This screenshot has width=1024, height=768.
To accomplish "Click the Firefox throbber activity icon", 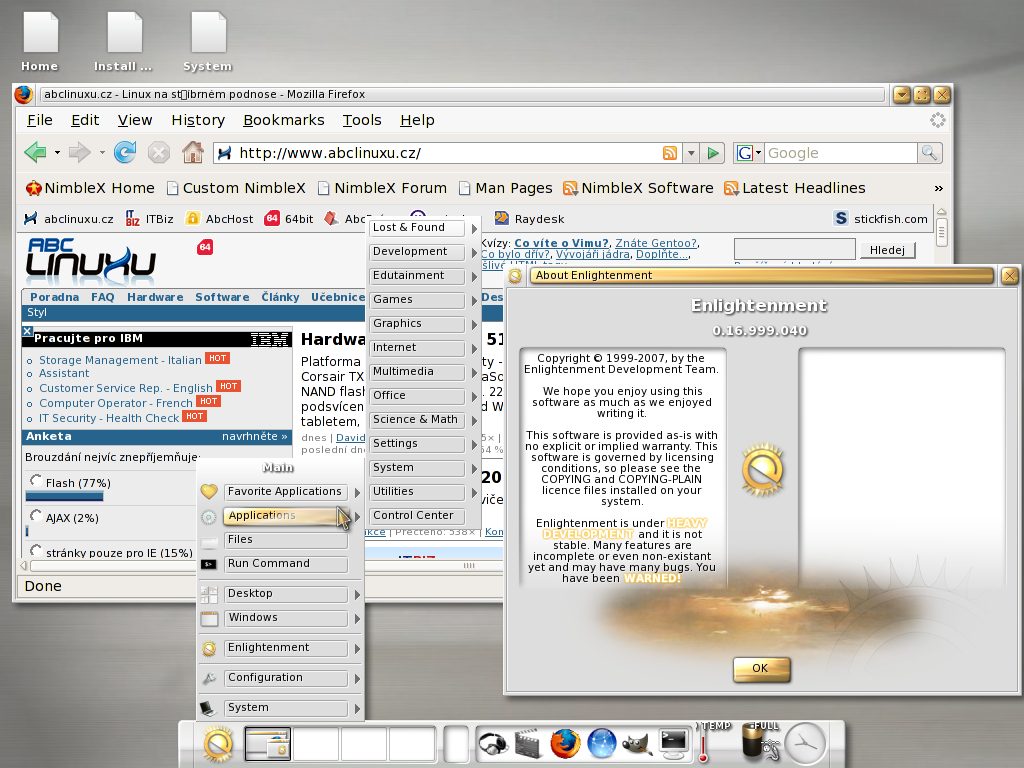I will (x=938, y=120).
